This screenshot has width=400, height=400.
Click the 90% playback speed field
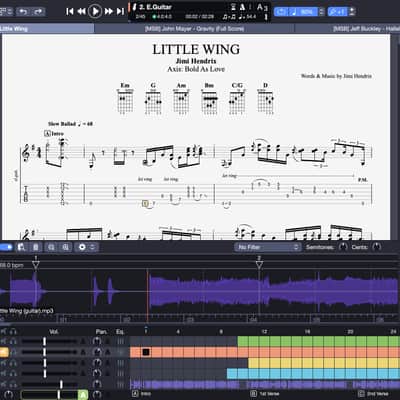point(303,12)
